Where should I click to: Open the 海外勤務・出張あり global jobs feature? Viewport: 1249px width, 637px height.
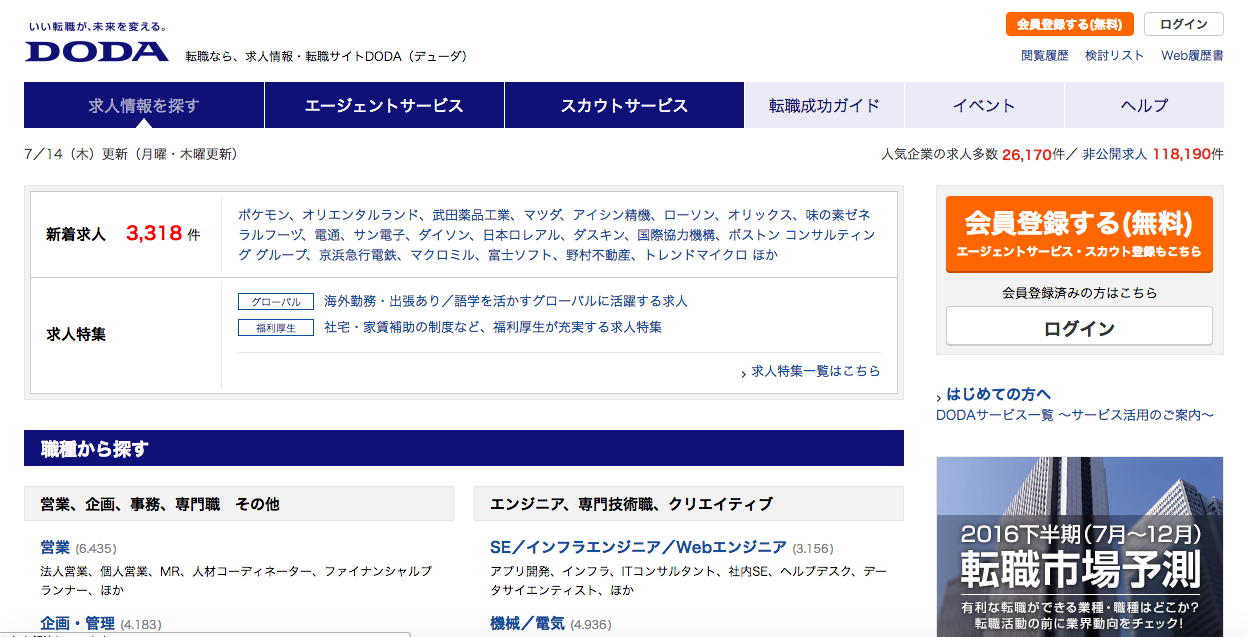pos(506,301)
